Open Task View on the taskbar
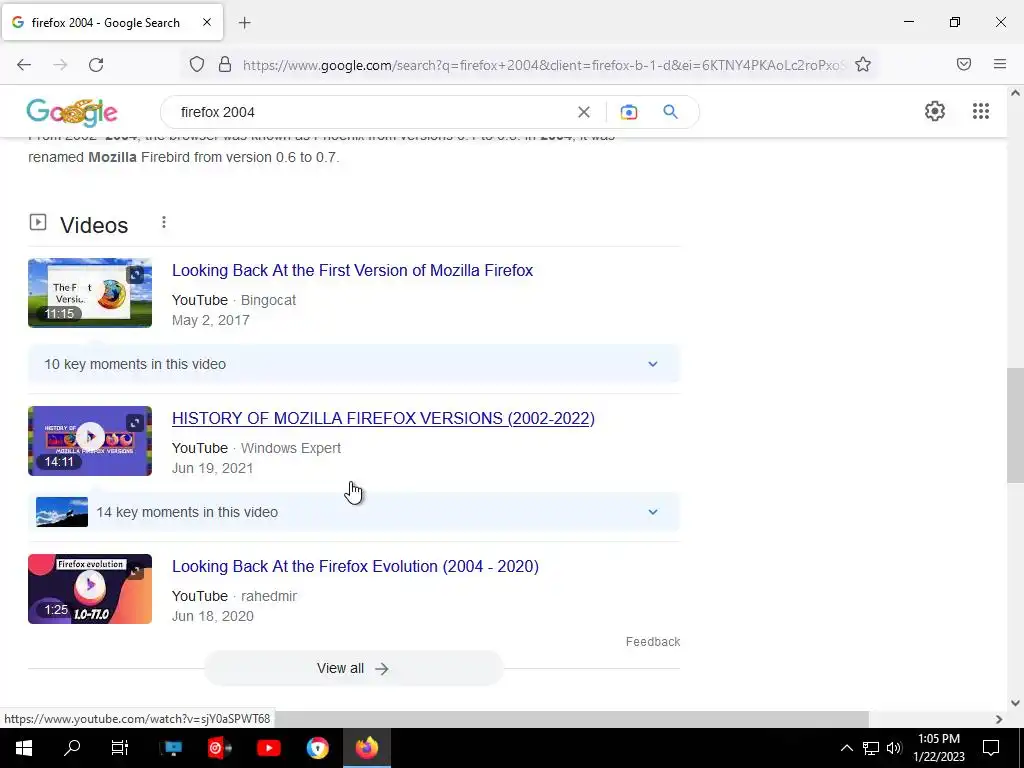Screen dimensions: 1024x768 click(x=120, y=748)
